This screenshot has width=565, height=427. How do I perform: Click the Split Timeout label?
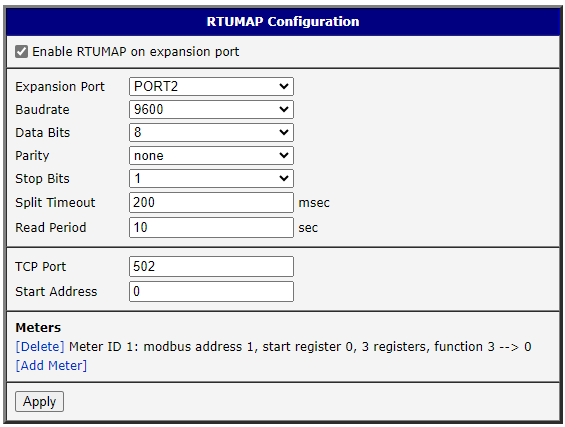pyautogui.click(x=55, y=203)
